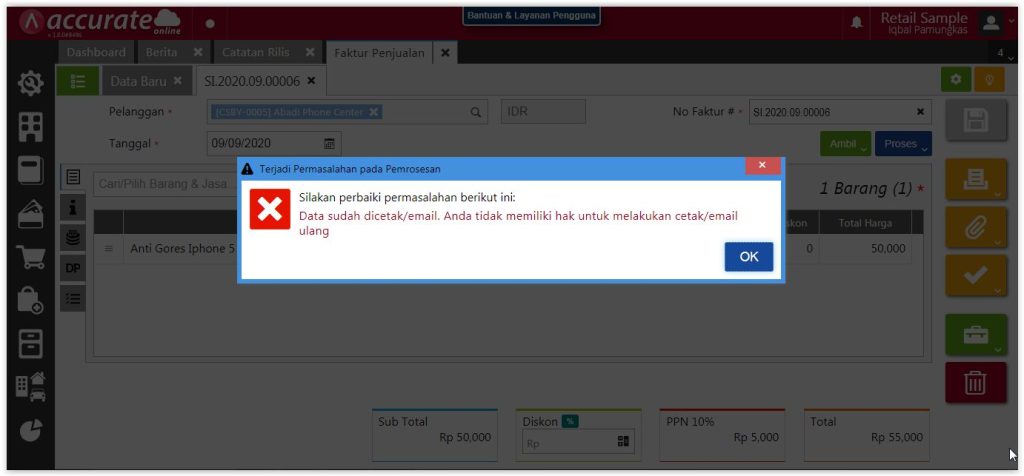Toggle the Diskon percent mode switch

pos(570,422)
